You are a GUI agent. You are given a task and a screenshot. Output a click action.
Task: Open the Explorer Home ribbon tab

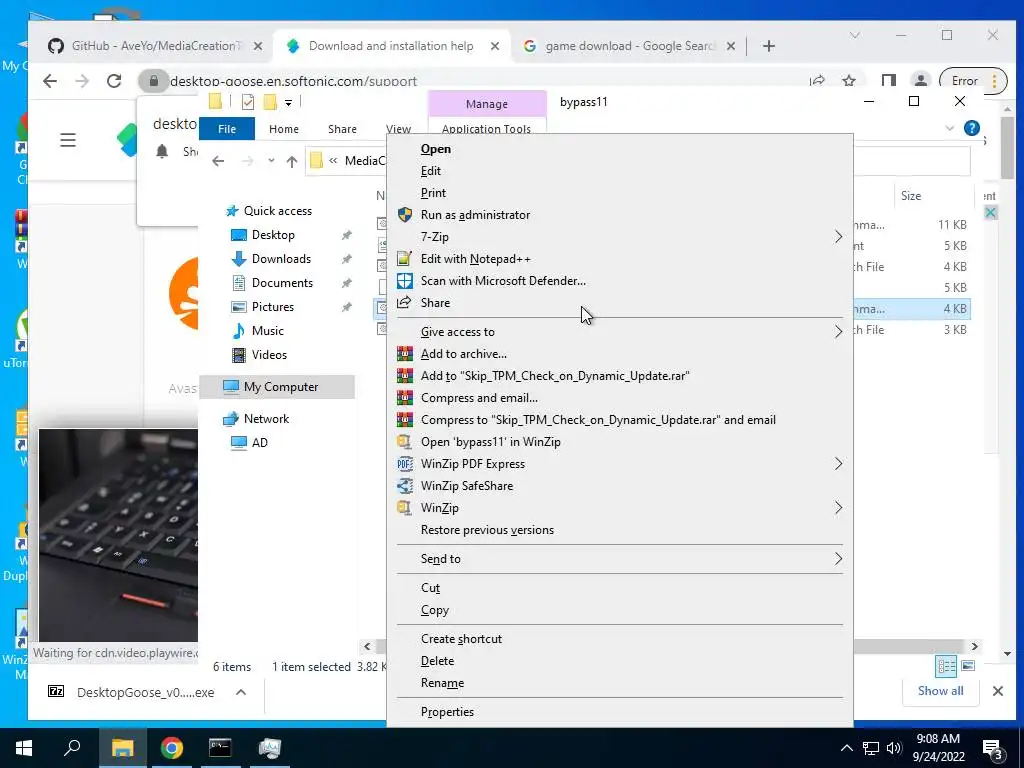pos(283,129)
